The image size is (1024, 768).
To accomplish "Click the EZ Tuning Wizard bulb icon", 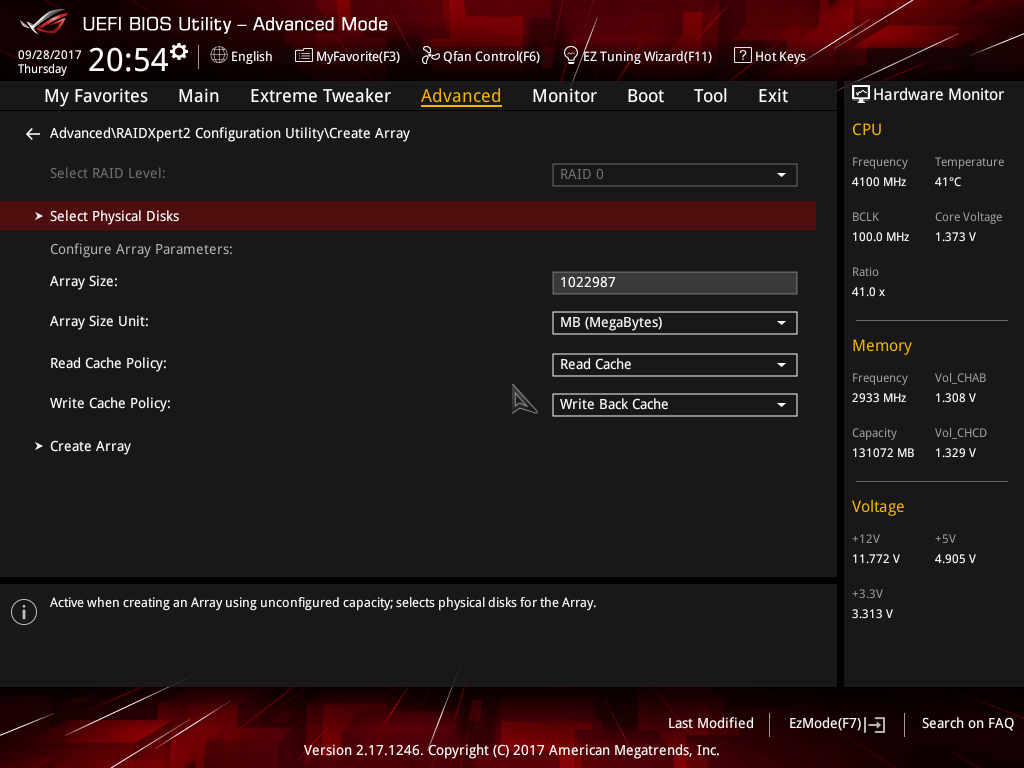I will pyautogui.click(x=570, y=56).
